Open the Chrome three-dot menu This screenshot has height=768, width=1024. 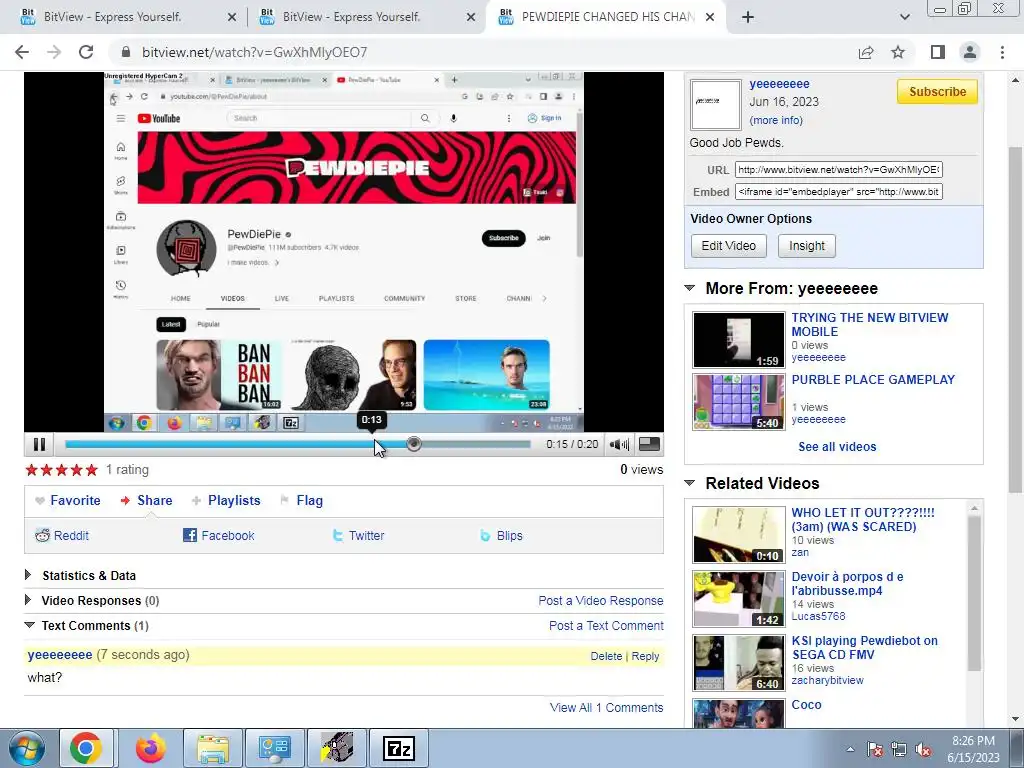coord(1002,52)
